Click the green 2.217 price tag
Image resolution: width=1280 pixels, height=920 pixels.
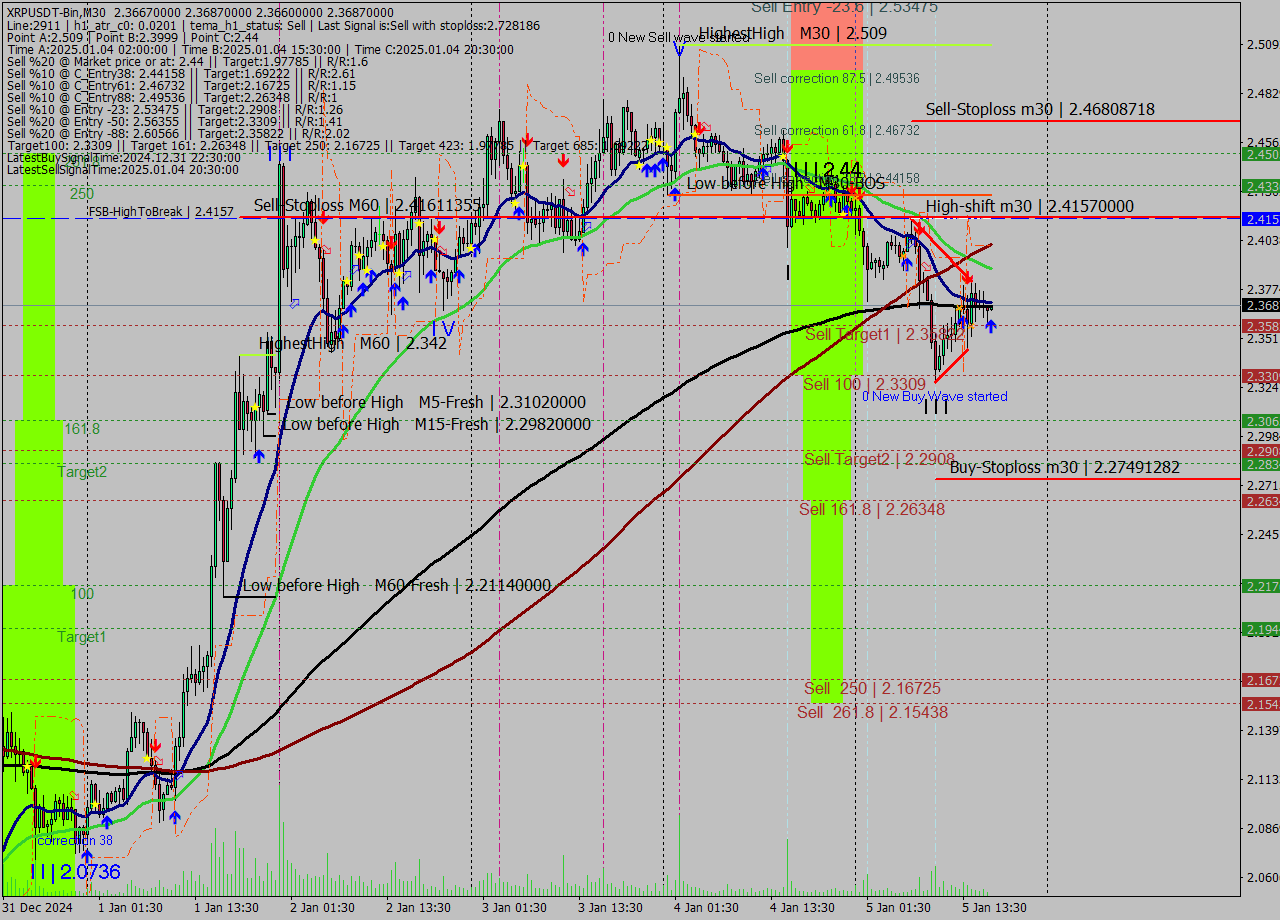[1260, 586]
